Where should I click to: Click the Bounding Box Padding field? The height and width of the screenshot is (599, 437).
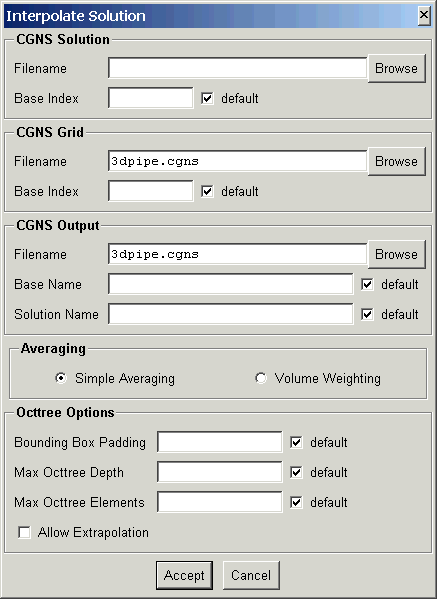pyautogui.click(x=220, y=442)
